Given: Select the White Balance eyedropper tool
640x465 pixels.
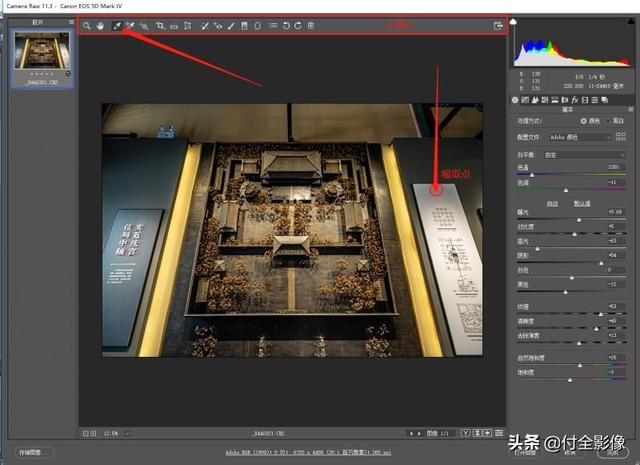Looking at the screenshot, I should click(116, 25).
